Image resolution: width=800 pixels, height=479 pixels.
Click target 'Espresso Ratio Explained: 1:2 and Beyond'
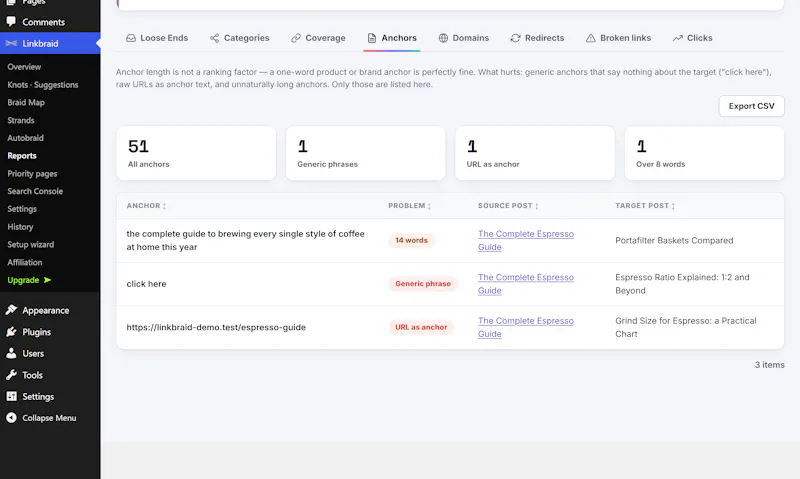682,284
